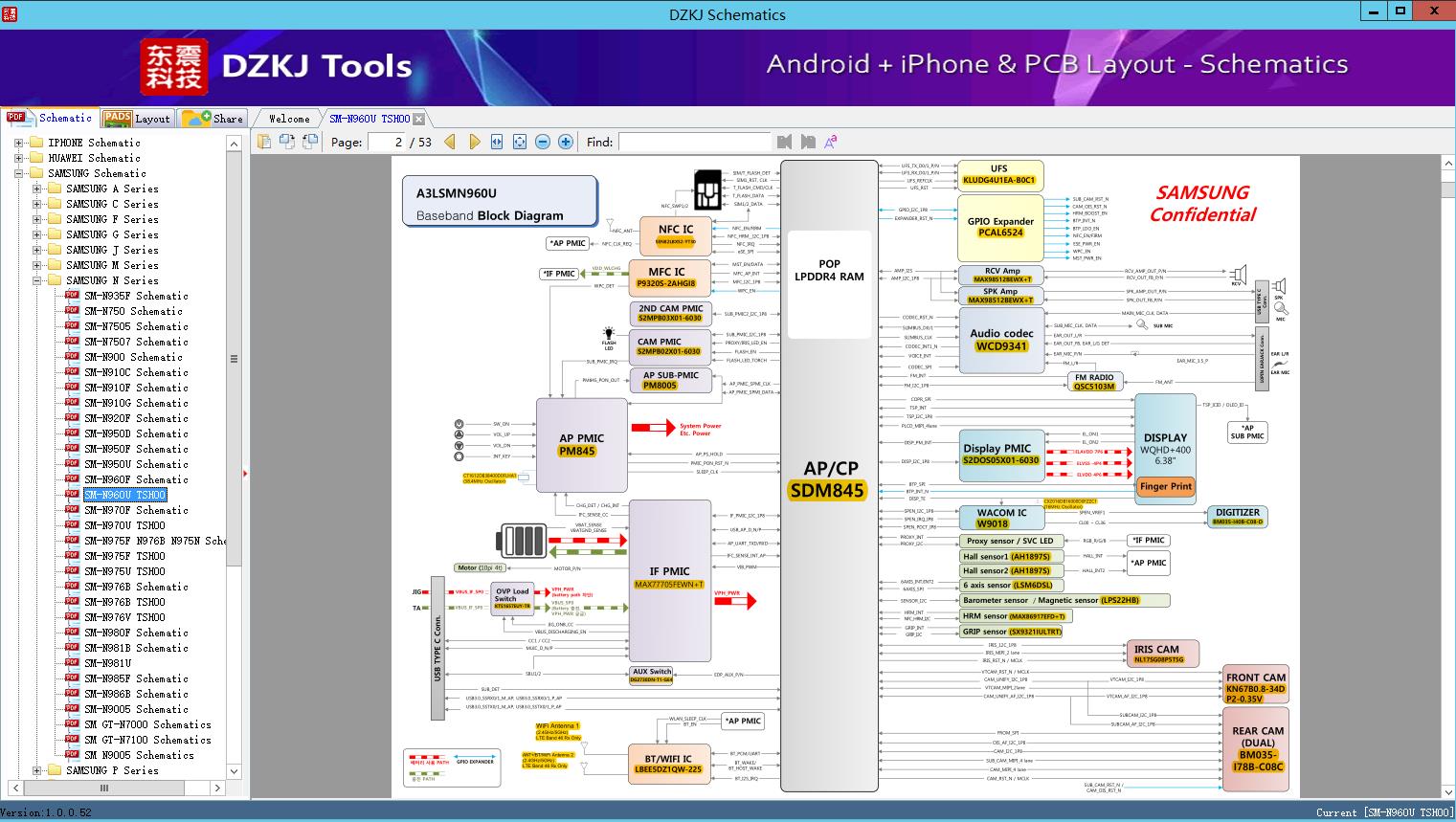Zoom in with the plus icon
Viewport: 1456px width, 822px height.
coord(566,142)
